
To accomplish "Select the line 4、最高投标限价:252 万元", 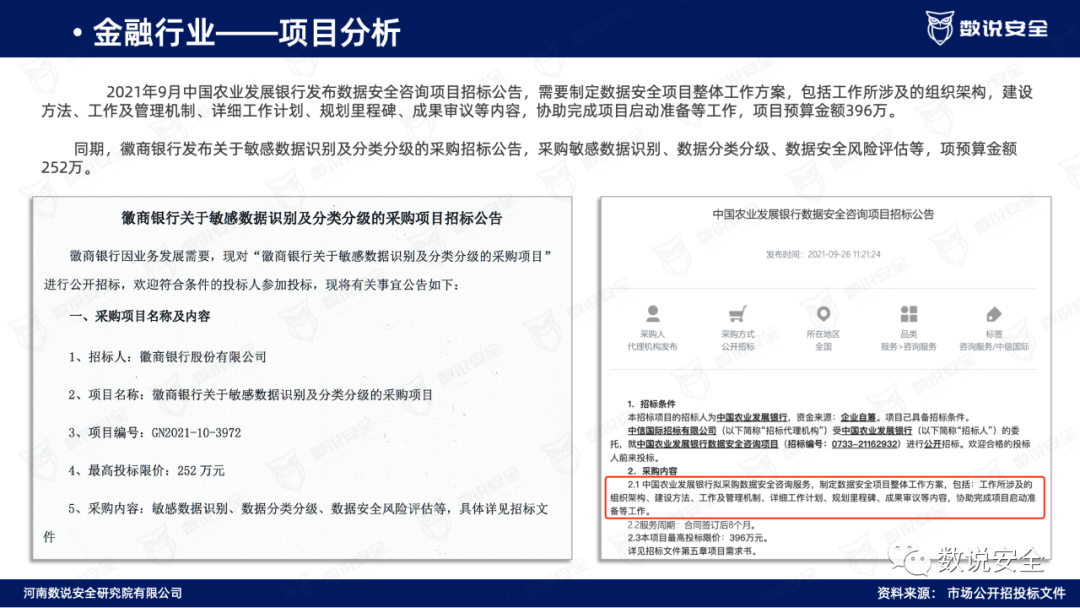I will pyautogui.click(x=147, y=470).
